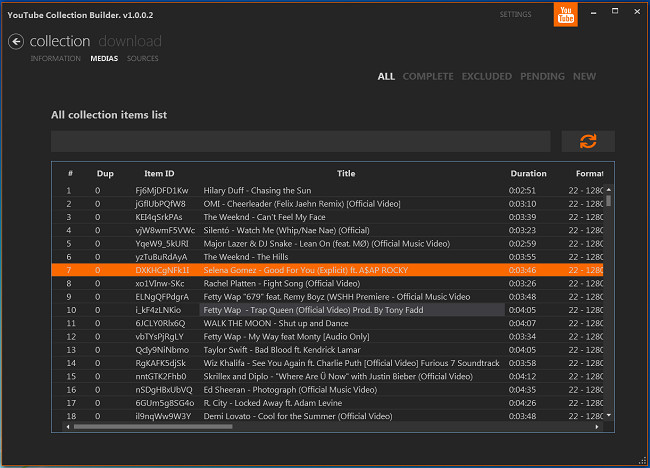This screenshot has width=650, height=468.
Task: Sort by the # column header
Action: [70, 173]
